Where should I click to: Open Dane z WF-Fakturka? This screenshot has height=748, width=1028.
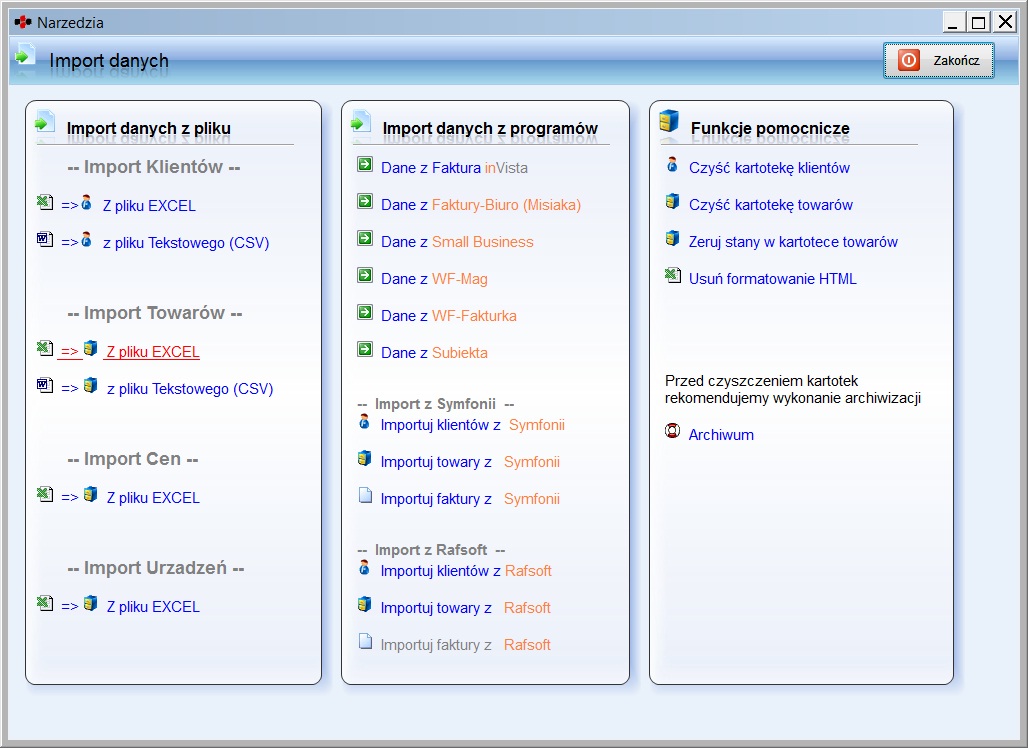(448, 316)
